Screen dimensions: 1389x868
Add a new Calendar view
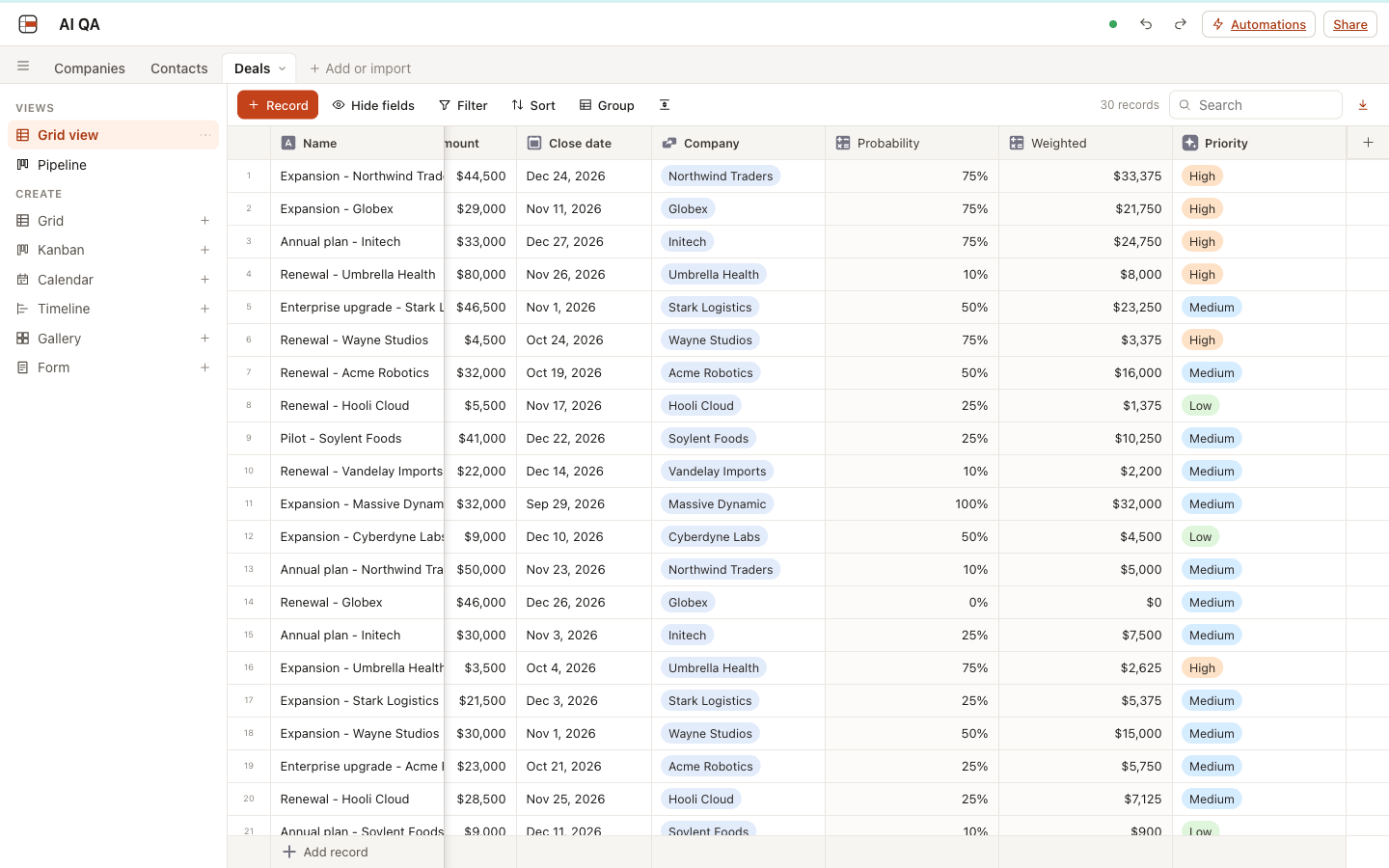click(204, 280)
